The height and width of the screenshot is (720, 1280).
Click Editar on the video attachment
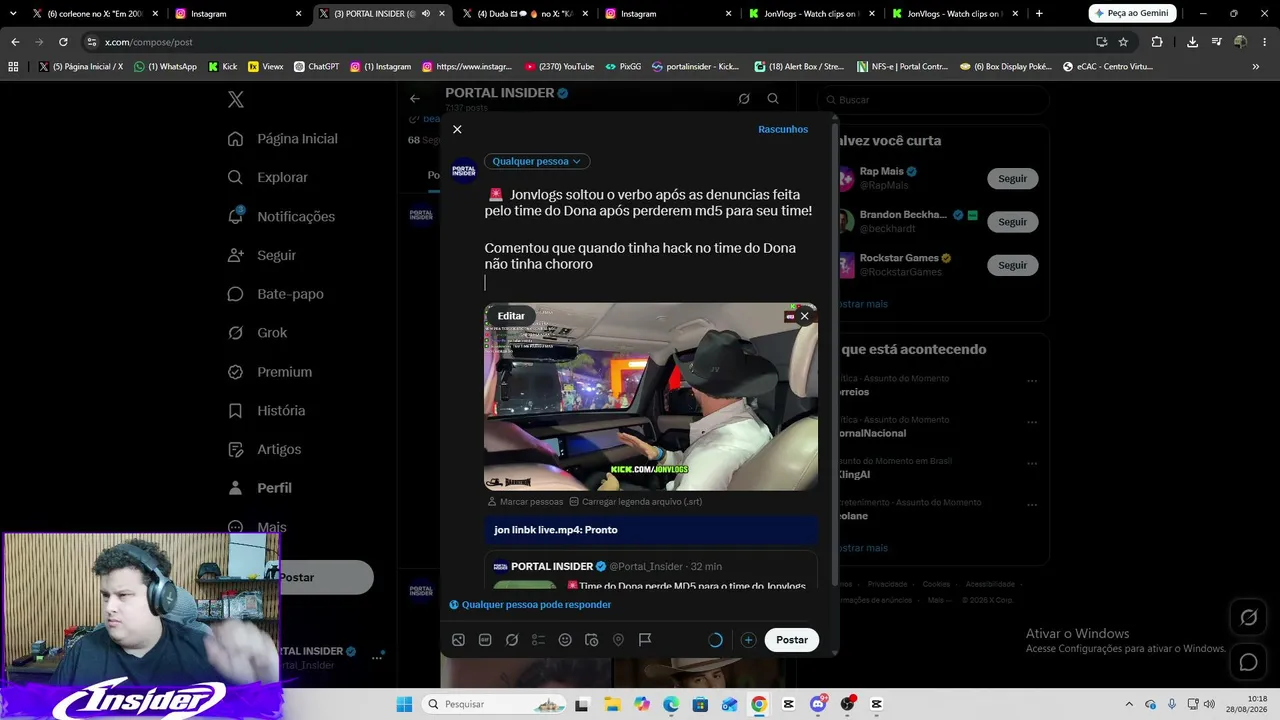[x=511, y=316]
